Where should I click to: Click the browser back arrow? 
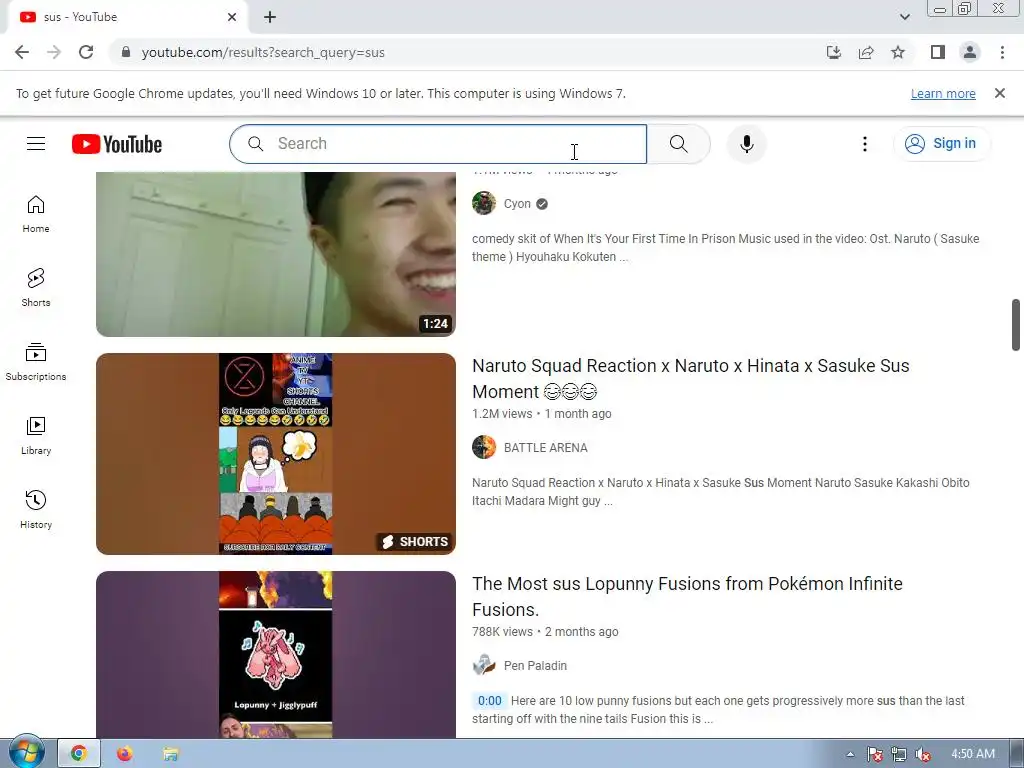(x=22, y=52)
